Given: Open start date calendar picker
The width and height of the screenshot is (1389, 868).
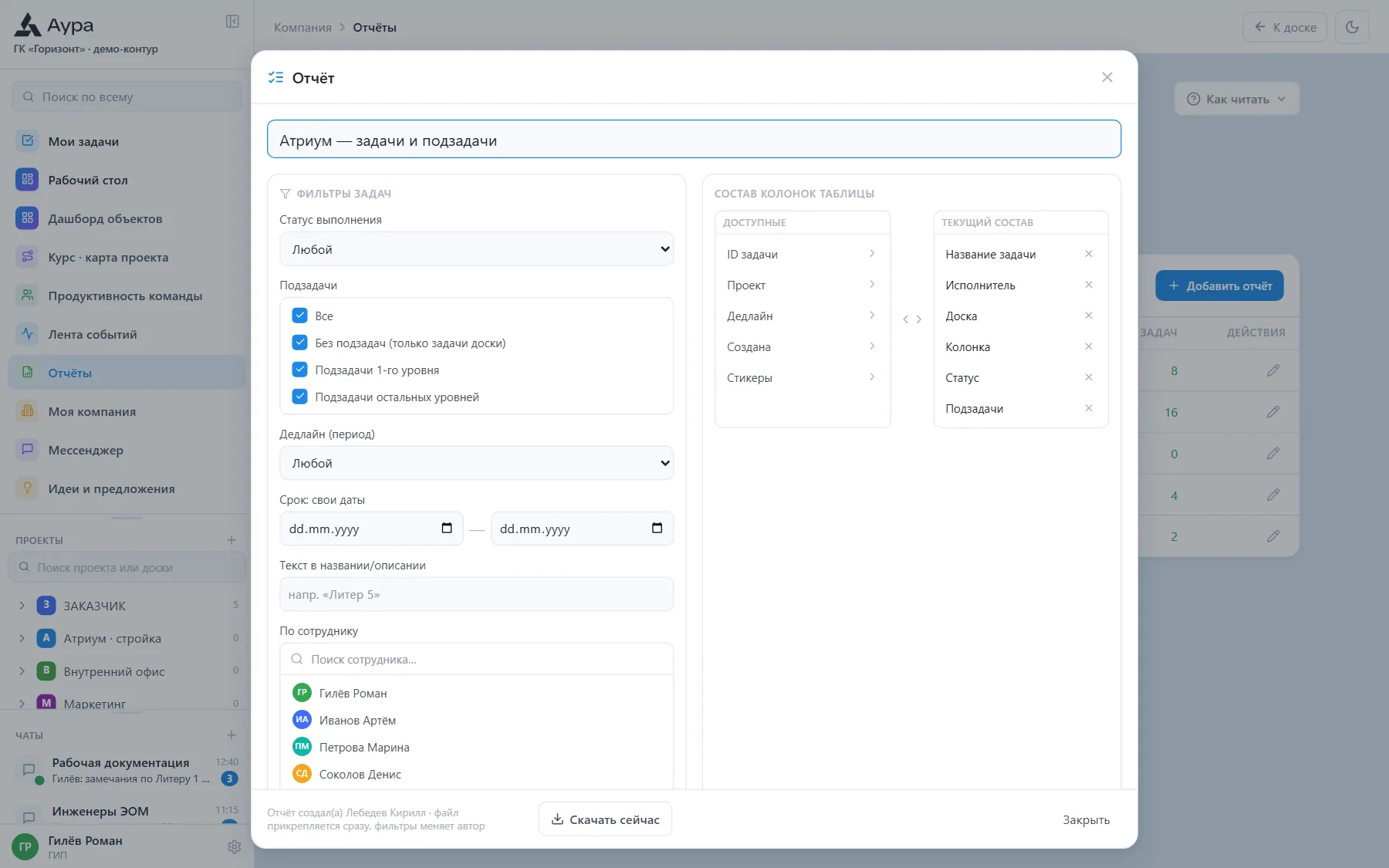Looking at the screenshot, I should click(x=447, y=529).
